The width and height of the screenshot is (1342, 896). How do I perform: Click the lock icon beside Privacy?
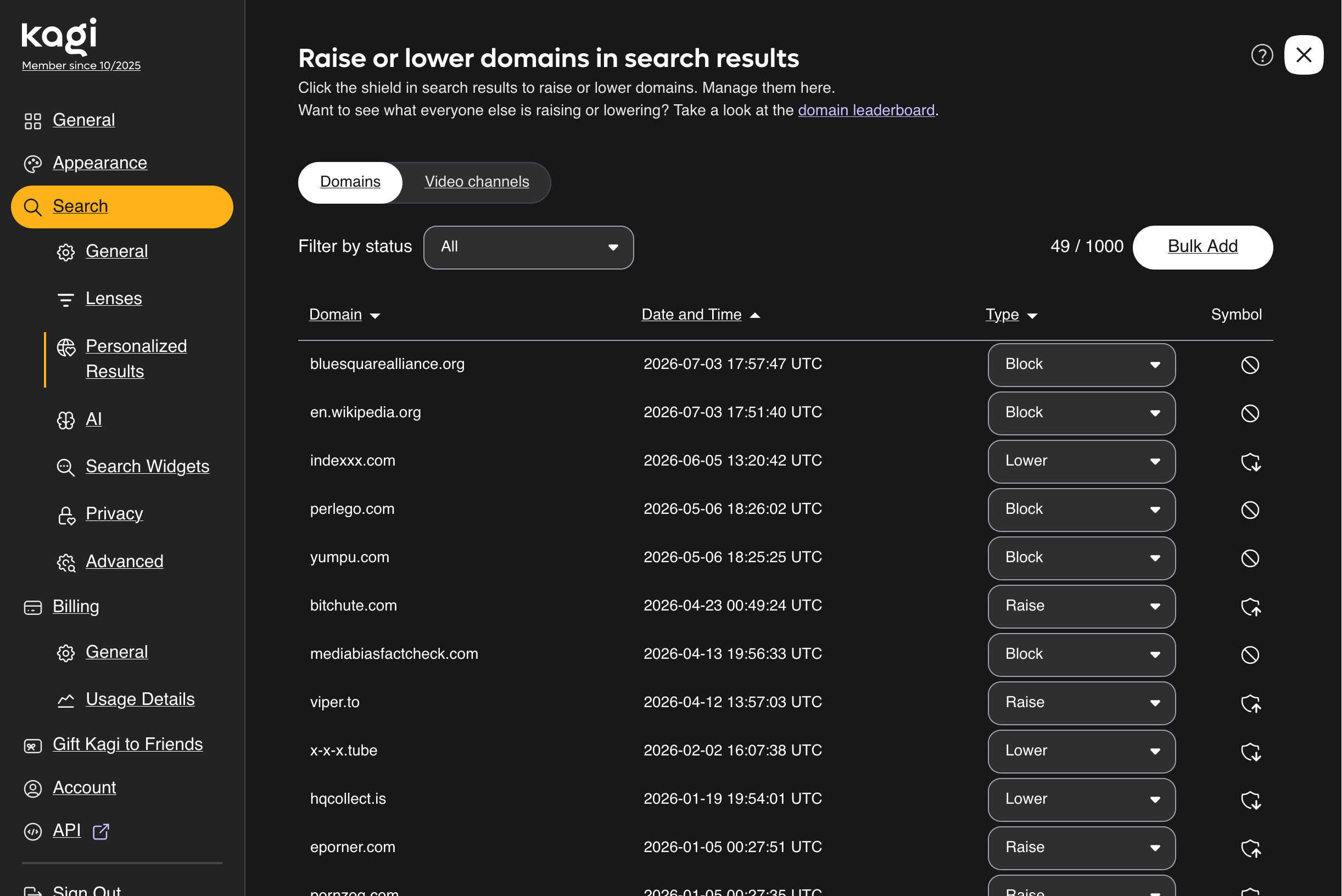click(66, 516)
